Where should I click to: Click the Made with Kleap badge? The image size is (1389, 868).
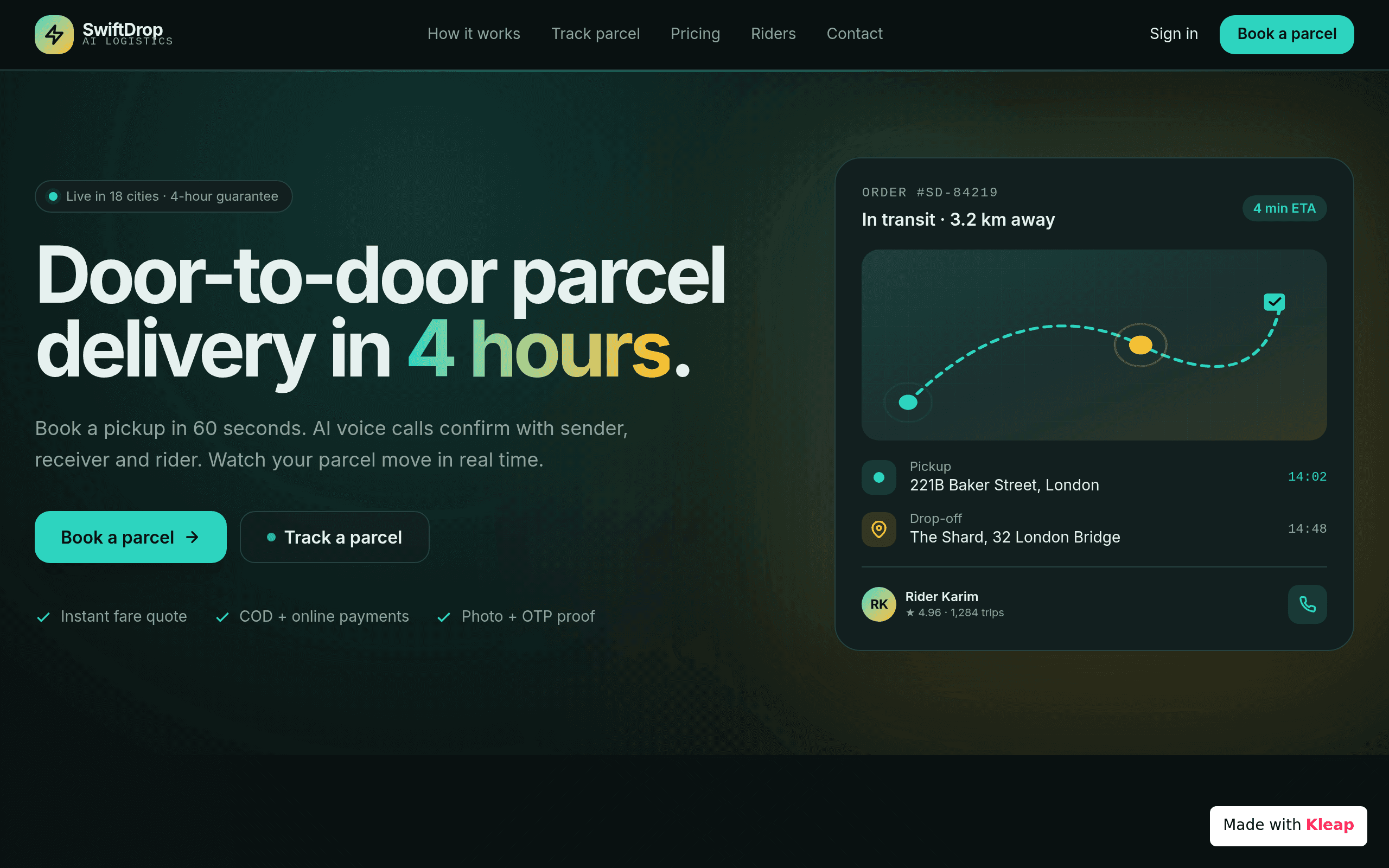click(1288, 826)
